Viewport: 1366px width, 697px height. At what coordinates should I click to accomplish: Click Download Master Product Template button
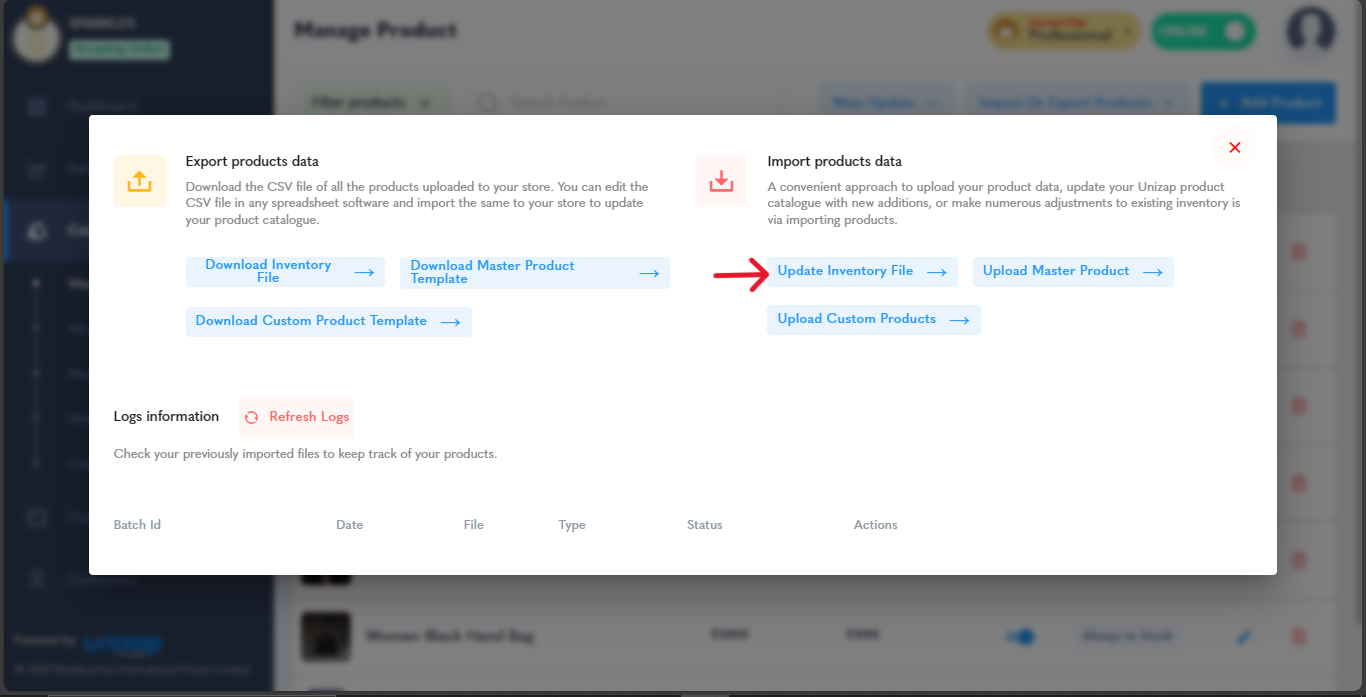pos(535,273)
